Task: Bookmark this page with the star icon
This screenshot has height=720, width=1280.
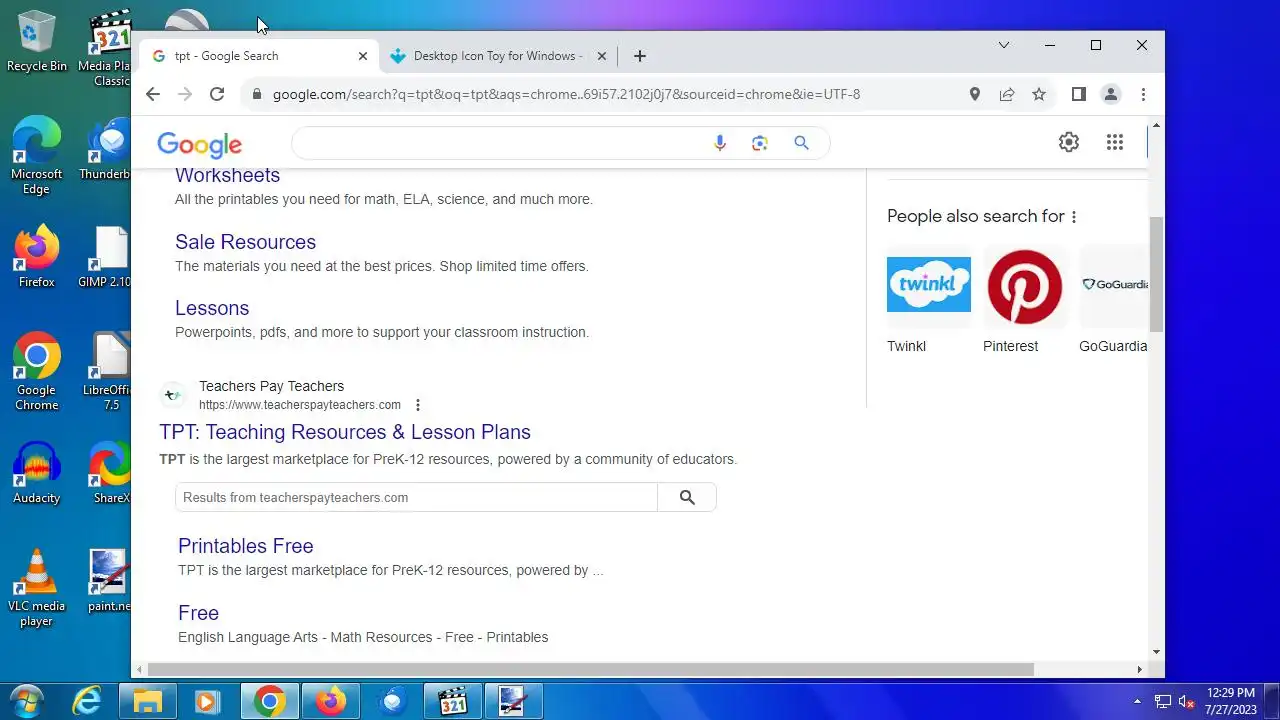Action: pos(1039,94)
